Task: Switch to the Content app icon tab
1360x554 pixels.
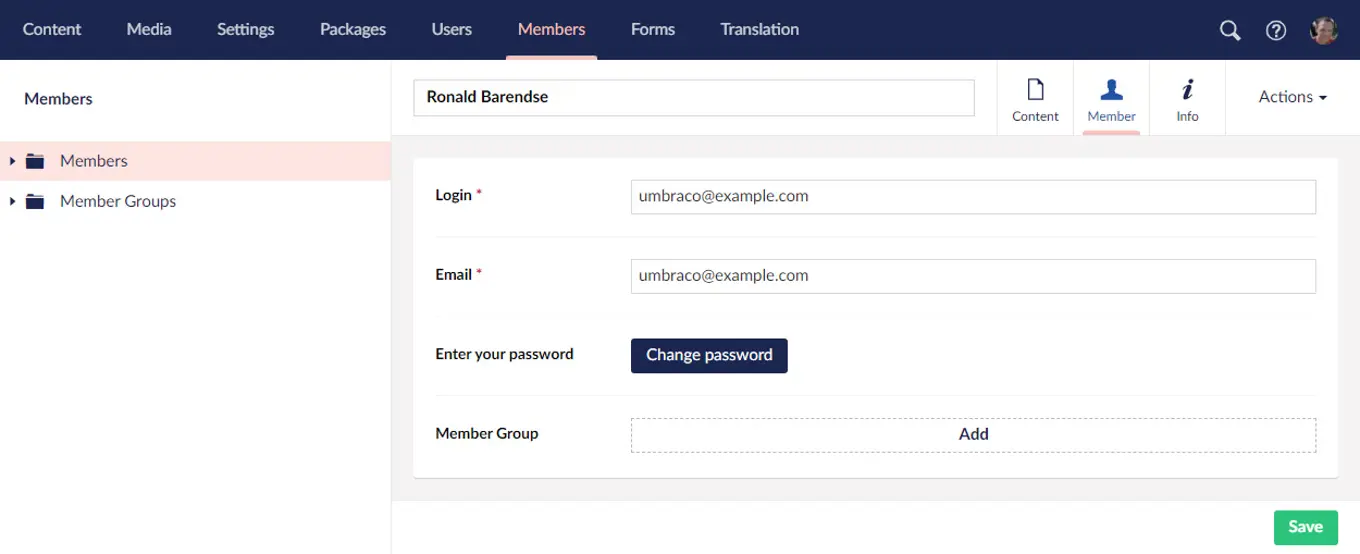Action: [x=1035, y=98]
